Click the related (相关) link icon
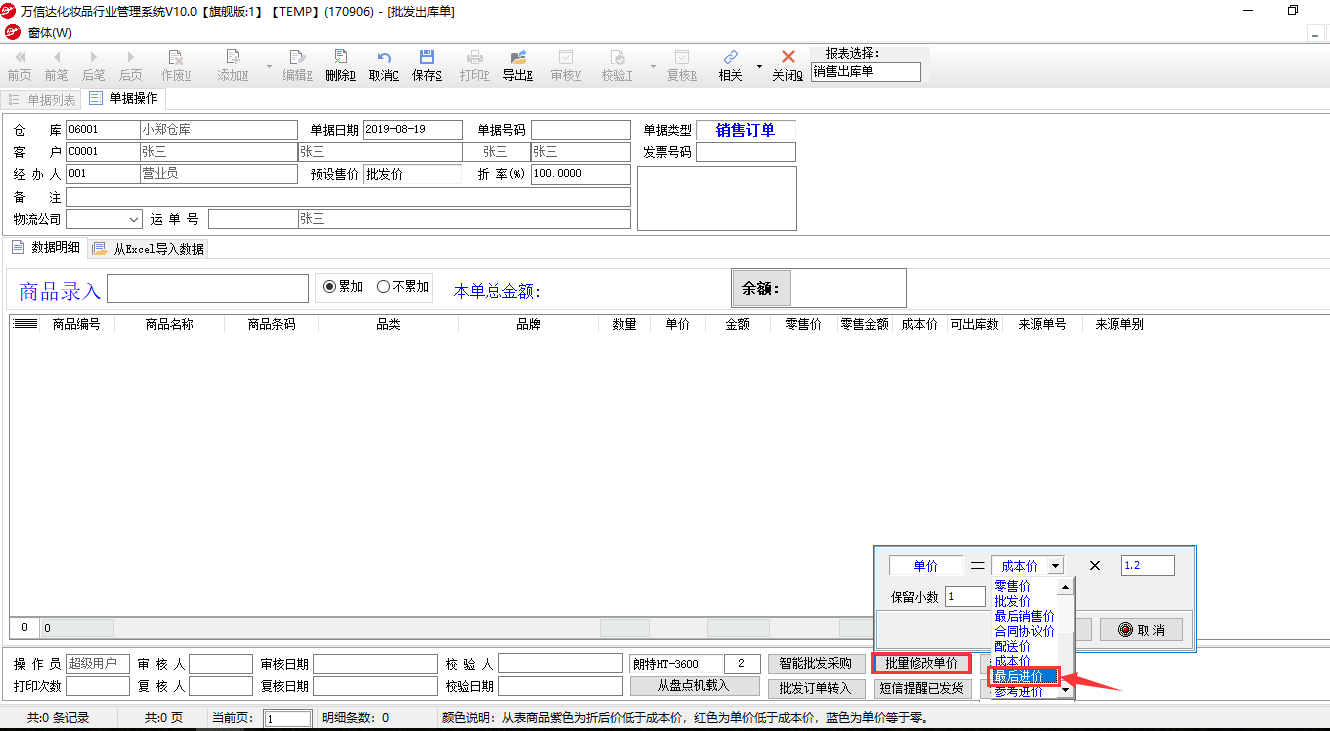This screenshot has width=1330, height=731. [x=731, y=66]
